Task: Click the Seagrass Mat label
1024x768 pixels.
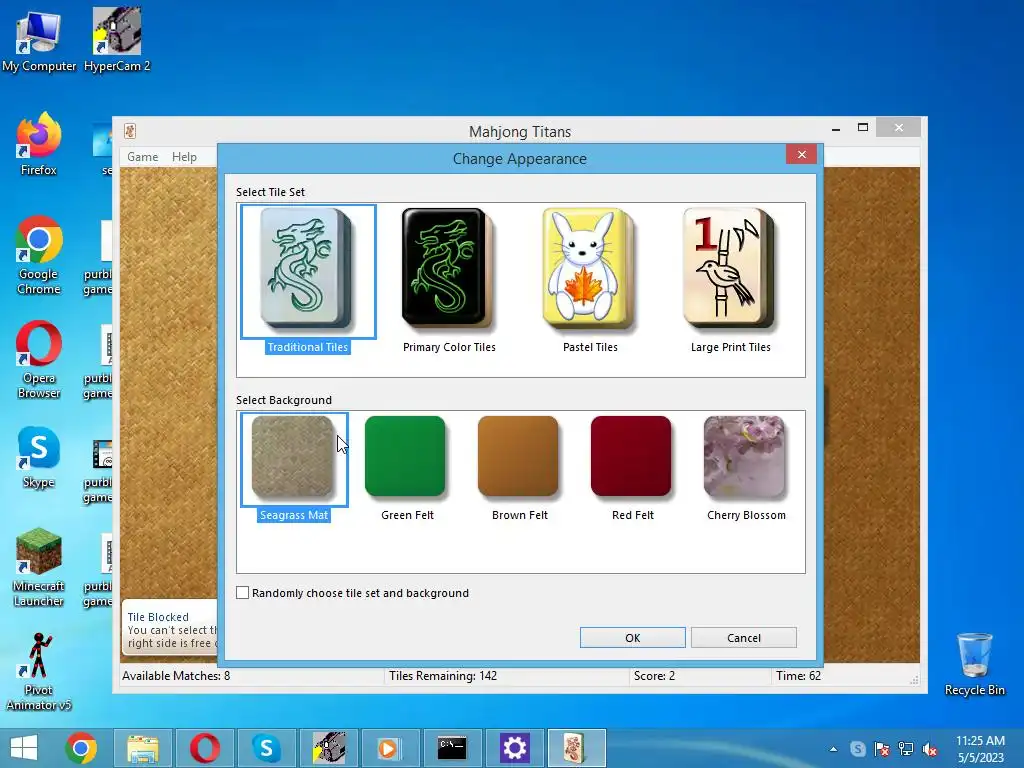Action: pos(294,515)
